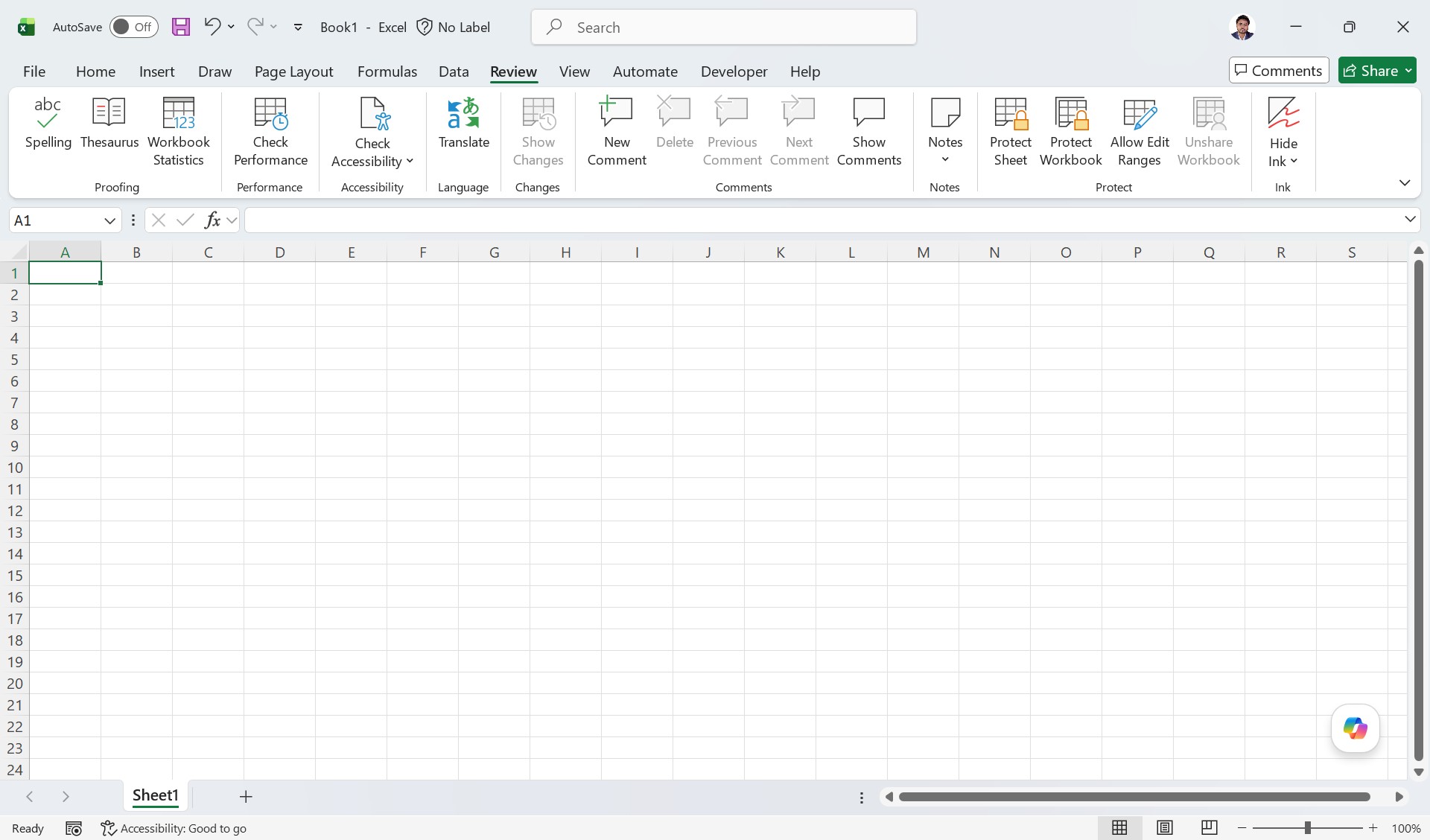Switch to the Developer tab
The height and width of the screenshot is (840, 1430).
tap(734, 71)
